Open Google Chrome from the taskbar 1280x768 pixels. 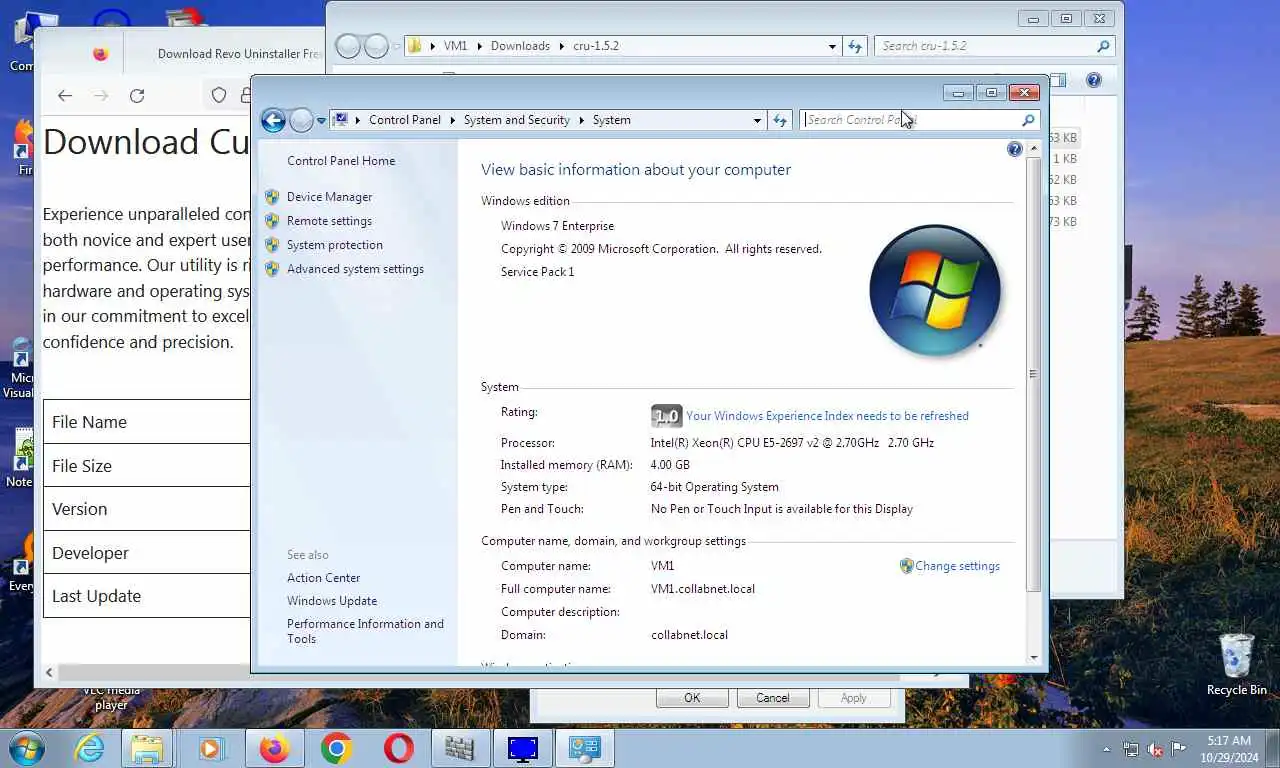point(336,748)
